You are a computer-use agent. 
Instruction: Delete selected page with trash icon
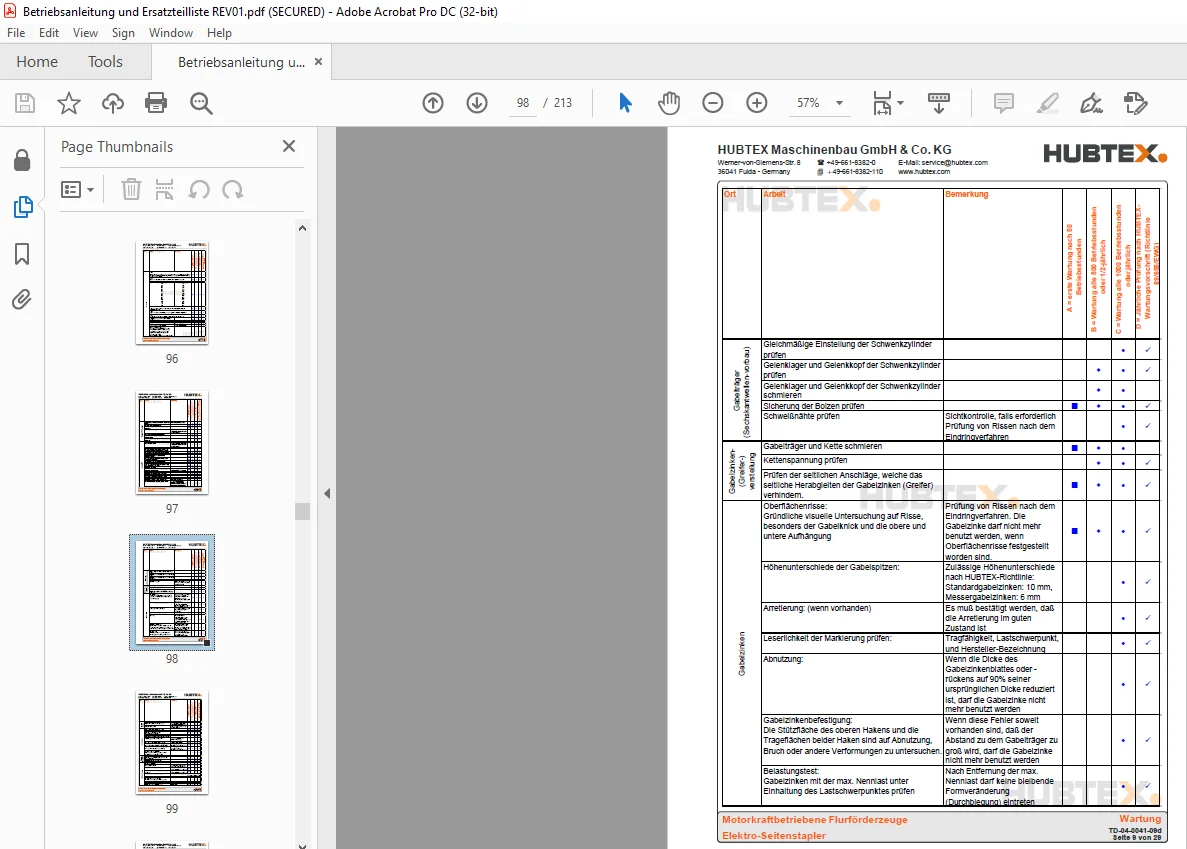(131, 189)
